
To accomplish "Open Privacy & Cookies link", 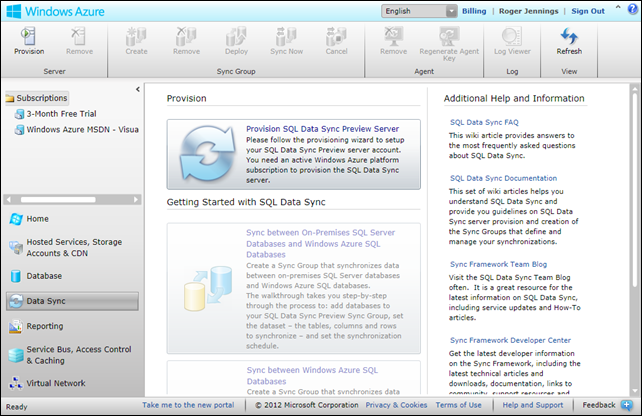I will [396, 405].
